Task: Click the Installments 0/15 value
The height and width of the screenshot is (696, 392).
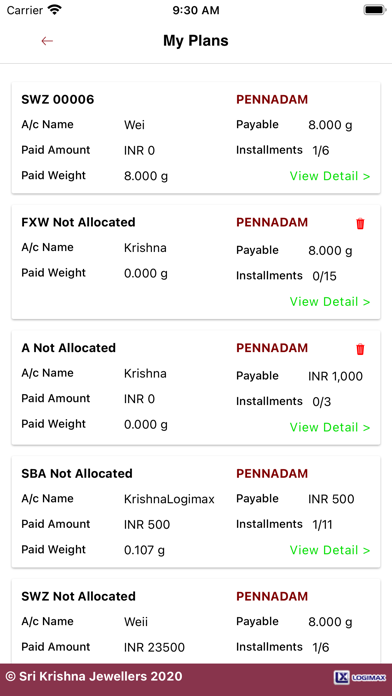Action: (325, 277)
